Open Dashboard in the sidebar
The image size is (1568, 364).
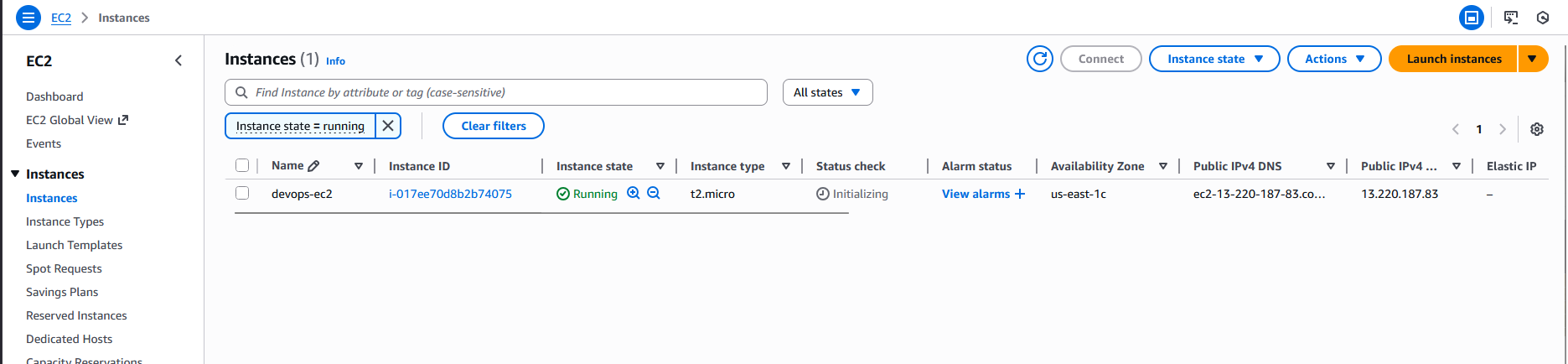pos(54,96)
